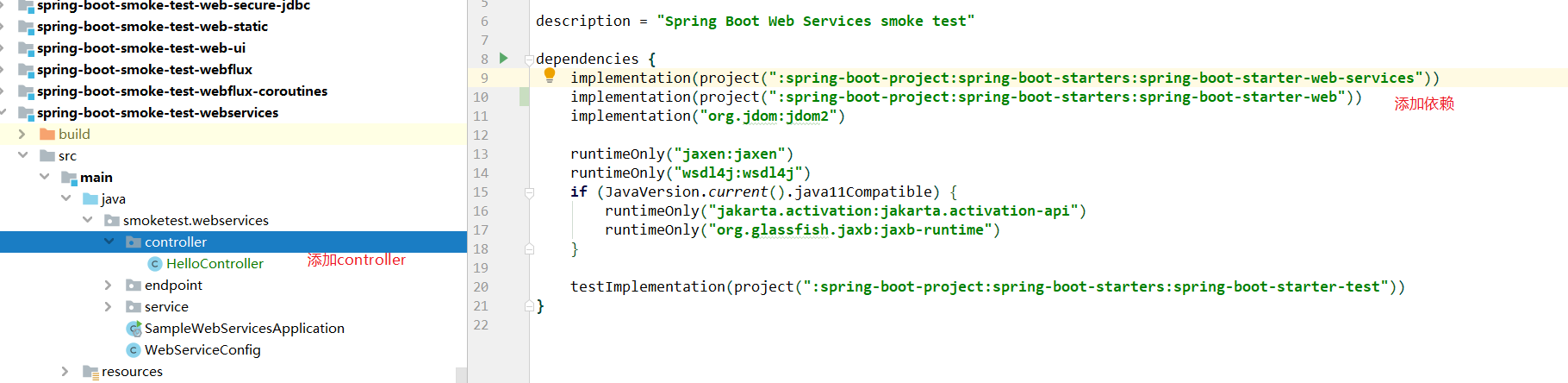1568x383 pixels.
Task: Open WebServiceConfig class
Action: pyautogui.click(x=202, y=349)
